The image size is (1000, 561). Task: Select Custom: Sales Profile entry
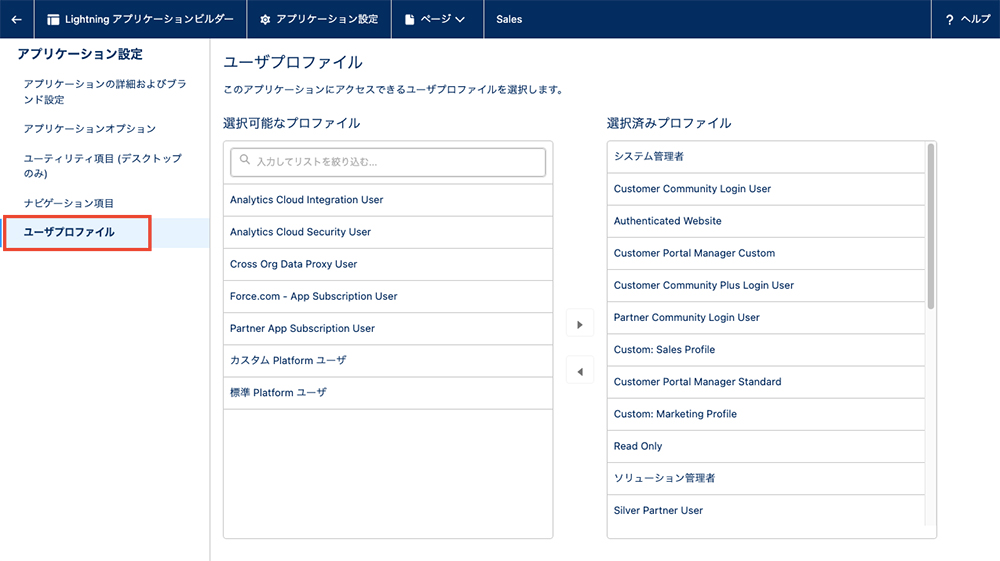(766, 349)
